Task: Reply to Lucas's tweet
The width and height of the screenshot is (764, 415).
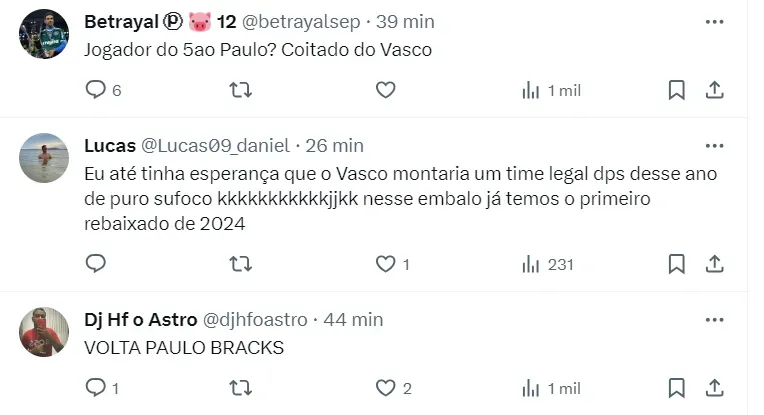Action: tap(96, 264)
